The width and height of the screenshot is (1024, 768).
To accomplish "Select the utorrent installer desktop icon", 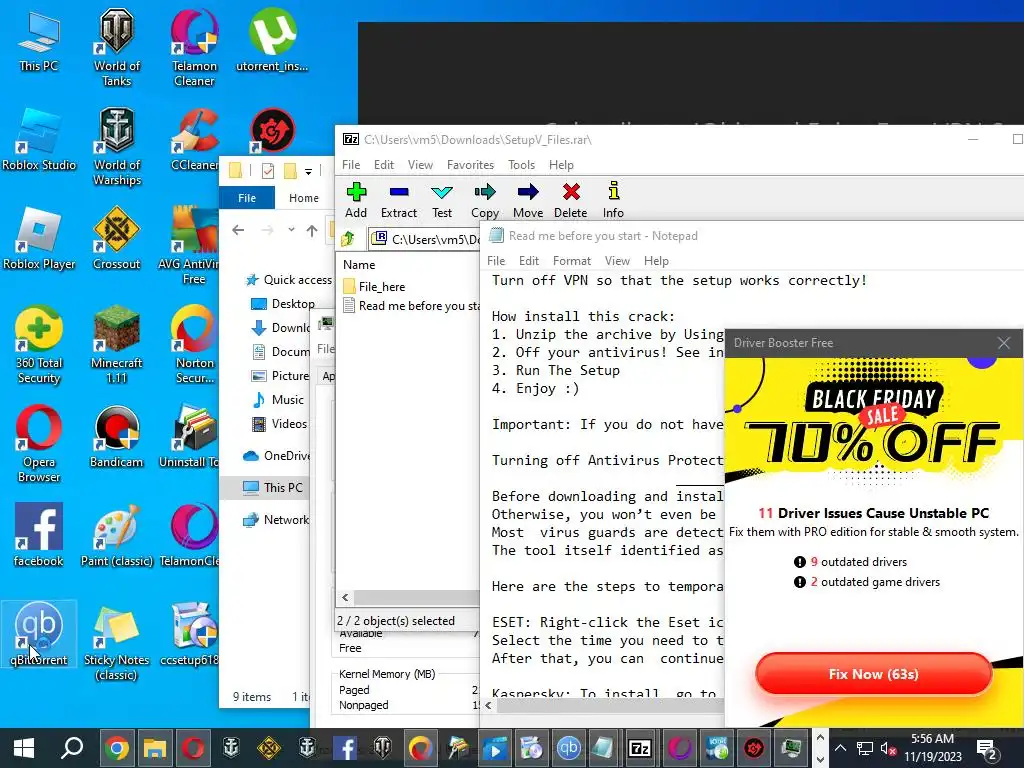I will [x=272, y=40].
